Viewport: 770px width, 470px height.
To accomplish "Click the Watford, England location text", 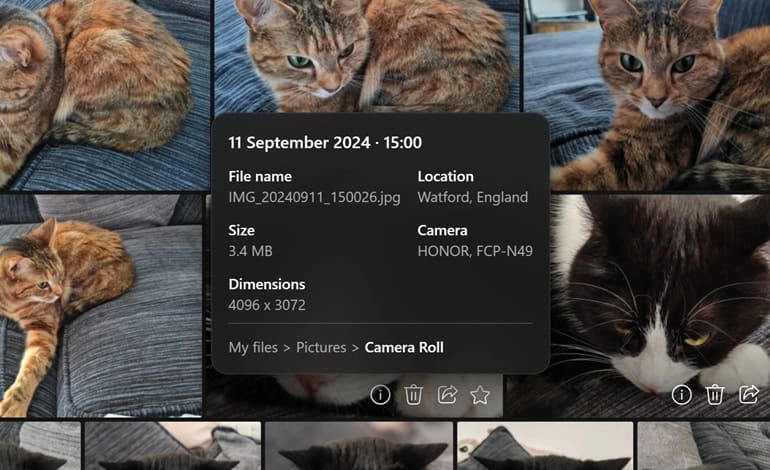I will tap(472, 197).
